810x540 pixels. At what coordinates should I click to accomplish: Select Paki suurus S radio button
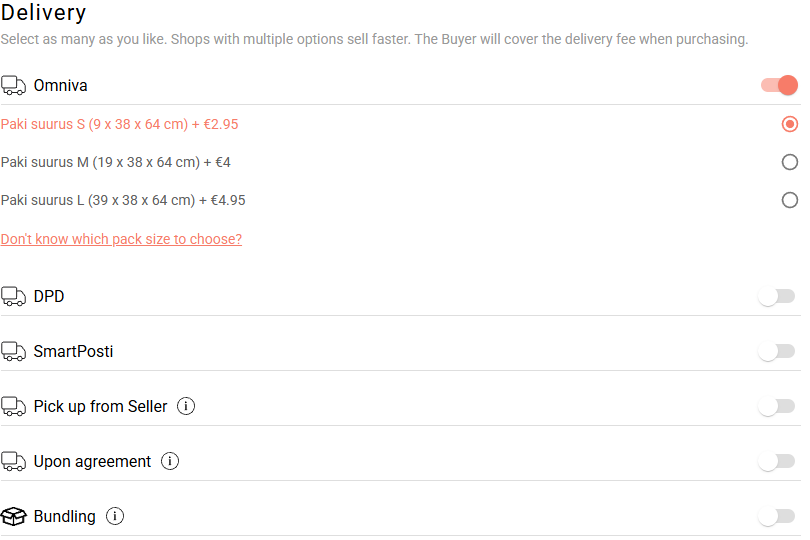(x=790, y=124)
